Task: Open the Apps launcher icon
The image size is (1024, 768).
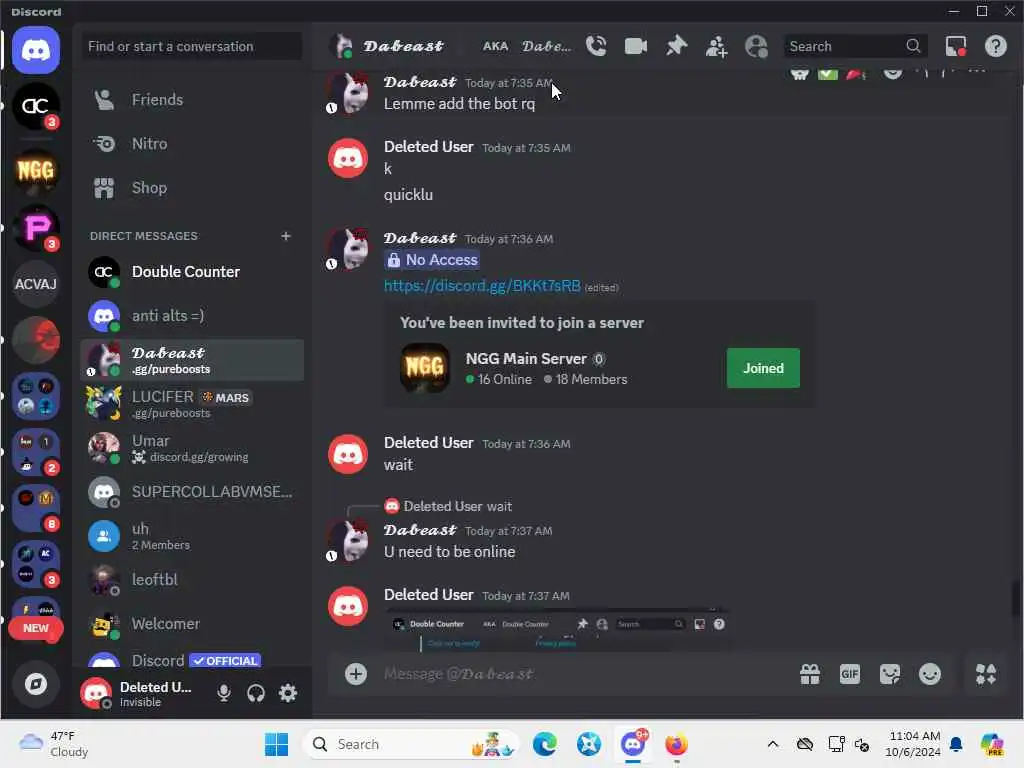Action: coord(985,674)
